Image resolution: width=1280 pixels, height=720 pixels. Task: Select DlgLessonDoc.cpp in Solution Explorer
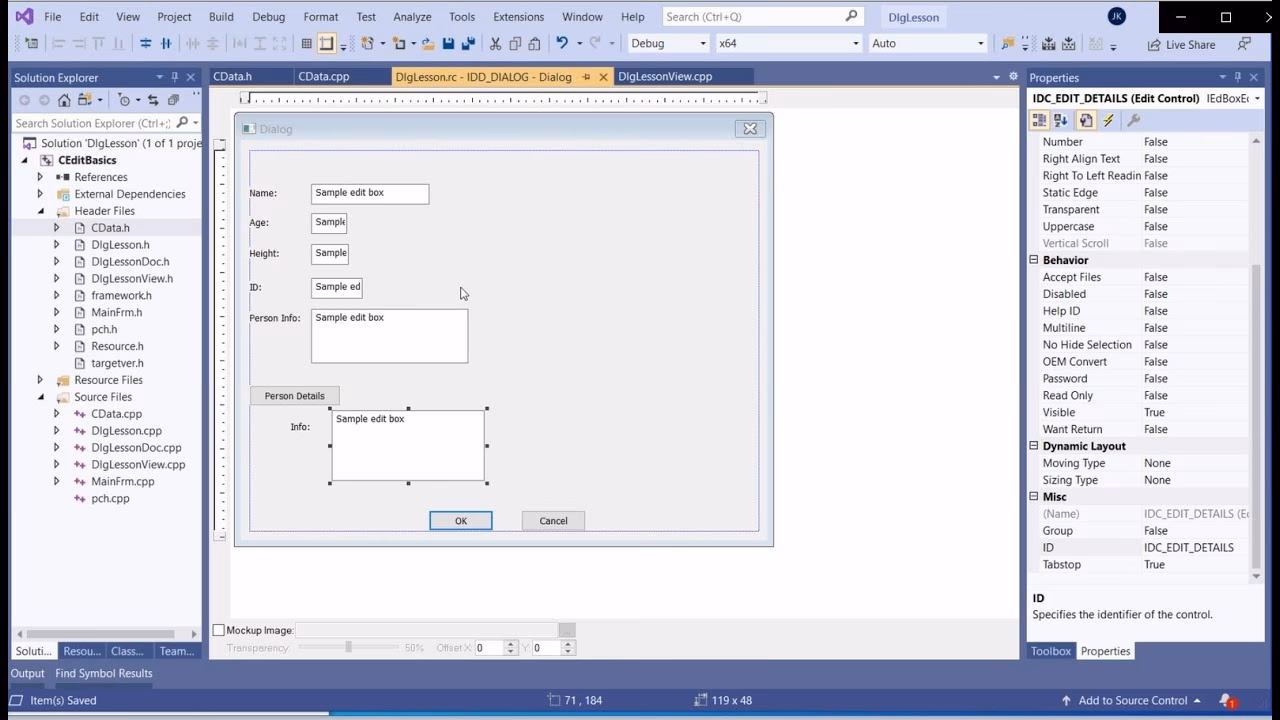click(x=136, y=448)
